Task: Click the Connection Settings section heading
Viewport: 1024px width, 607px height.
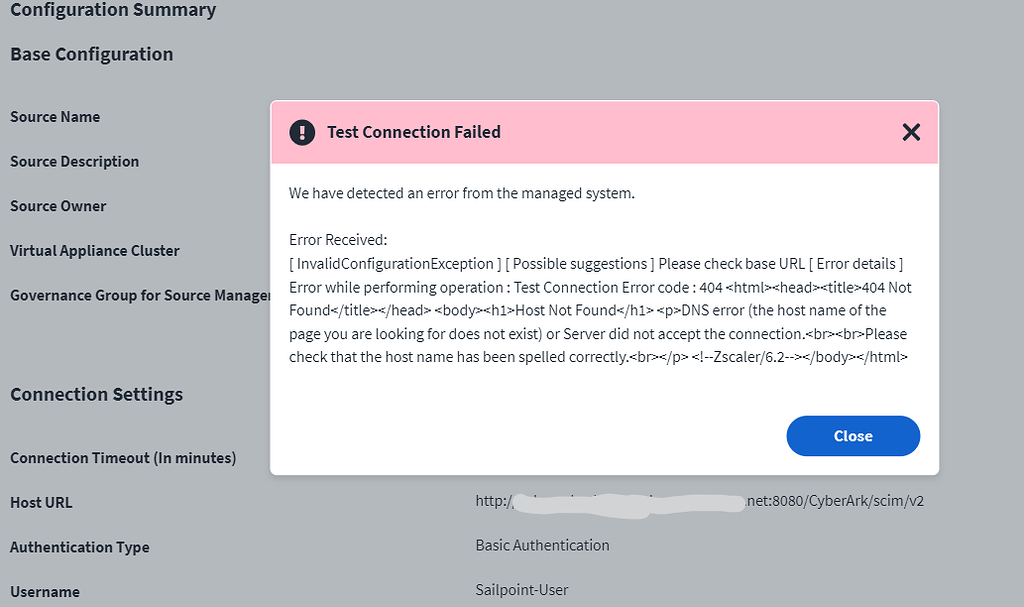Action: coord(97,395)
